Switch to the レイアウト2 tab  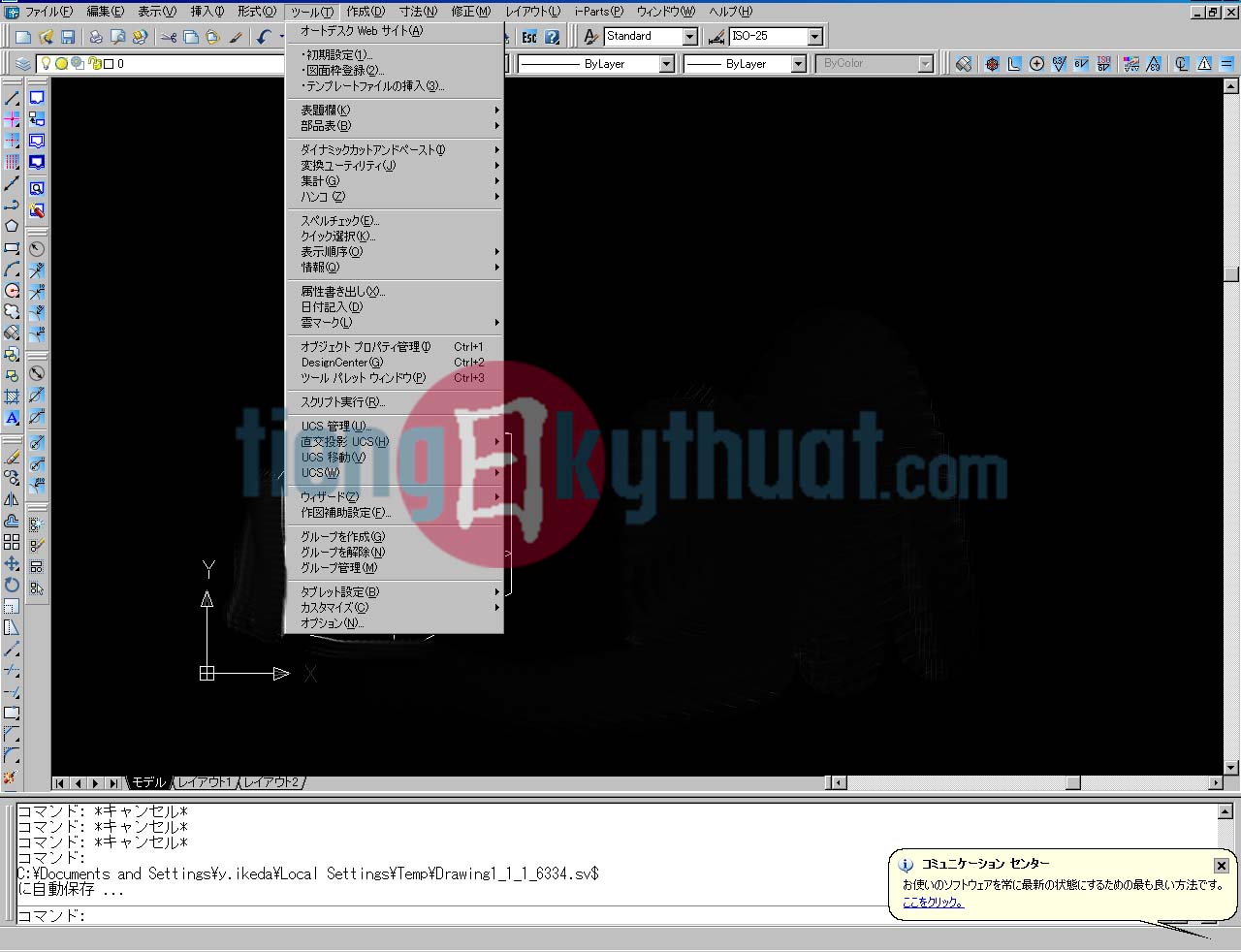[271, 782]
